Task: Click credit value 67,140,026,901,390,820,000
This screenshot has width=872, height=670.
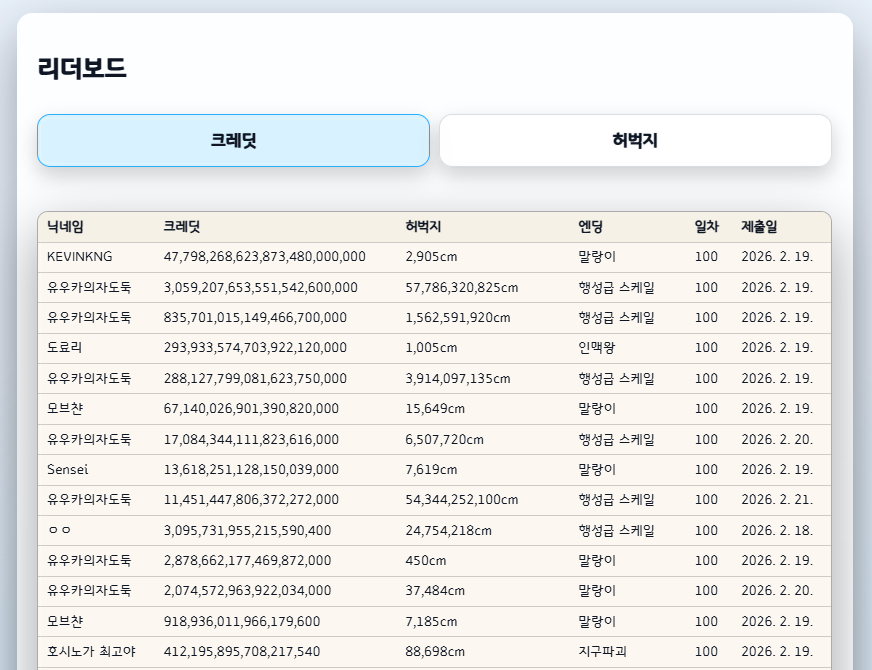Action: pos(251,409)
